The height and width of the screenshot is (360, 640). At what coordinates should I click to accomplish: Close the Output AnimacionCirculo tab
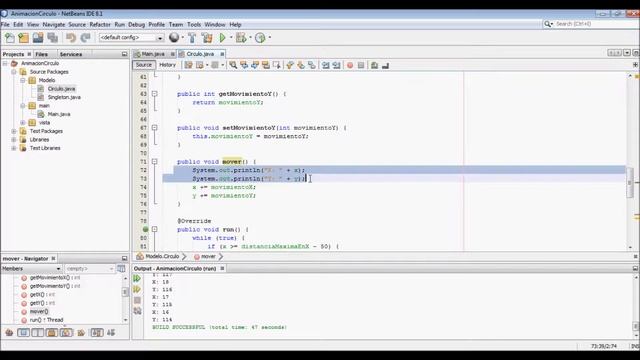click(x=222, y=268)
